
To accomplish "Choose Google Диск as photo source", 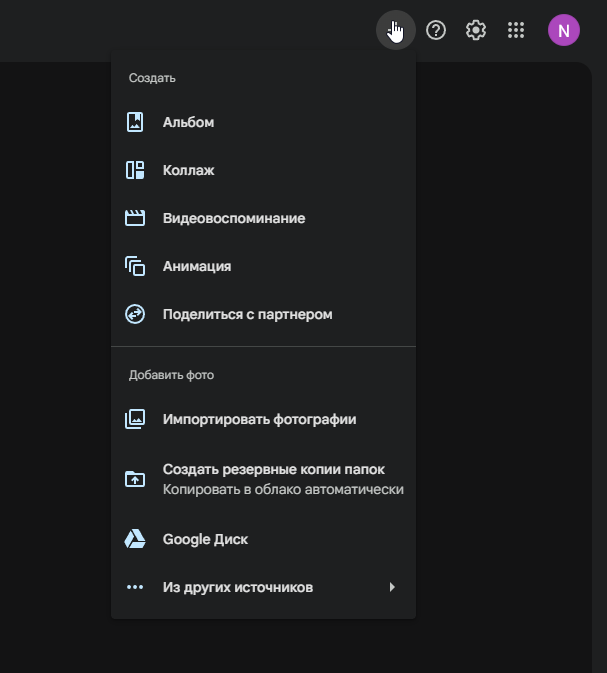I will coord(263,539).
